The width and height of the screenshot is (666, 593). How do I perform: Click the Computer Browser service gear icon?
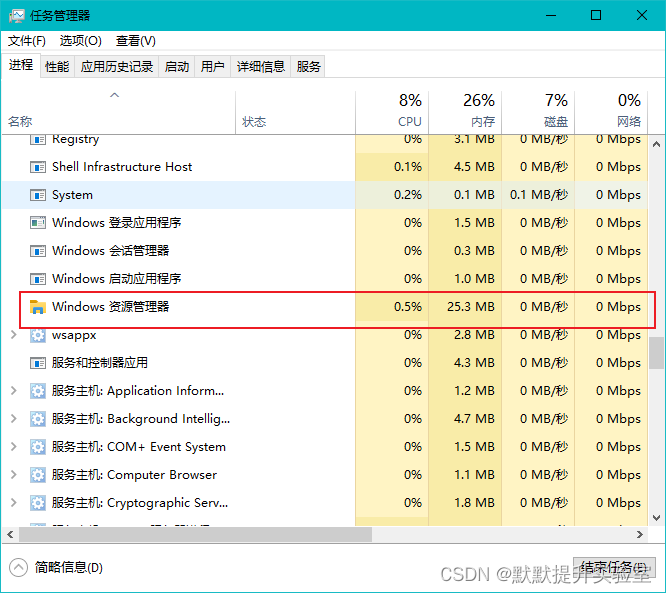(x=38, y=475)
